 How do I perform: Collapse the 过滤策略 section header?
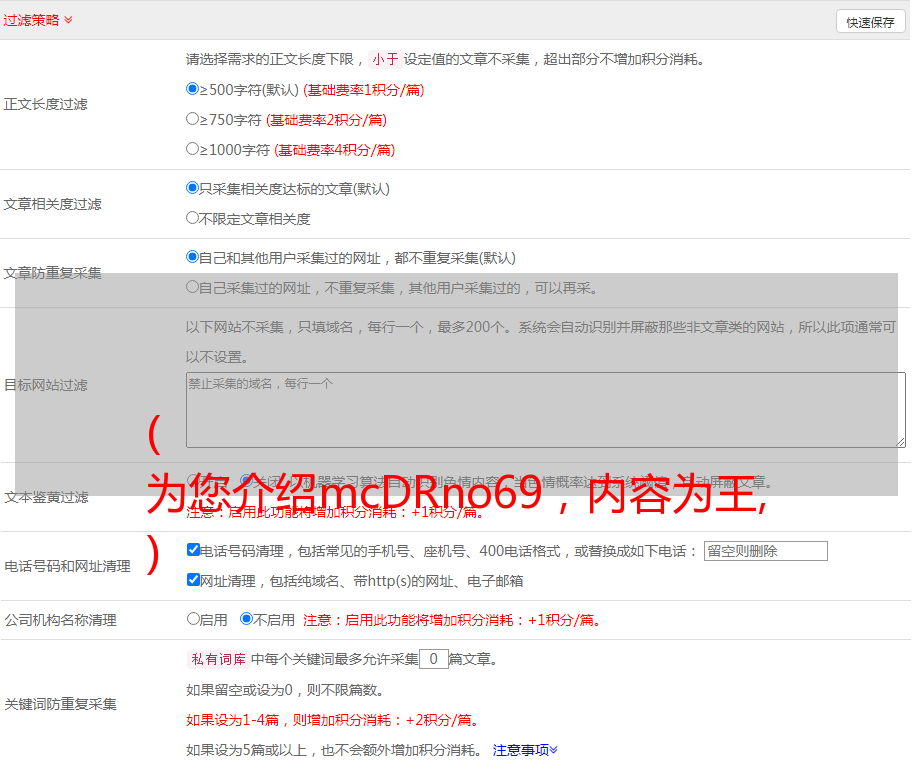(38, 20)
